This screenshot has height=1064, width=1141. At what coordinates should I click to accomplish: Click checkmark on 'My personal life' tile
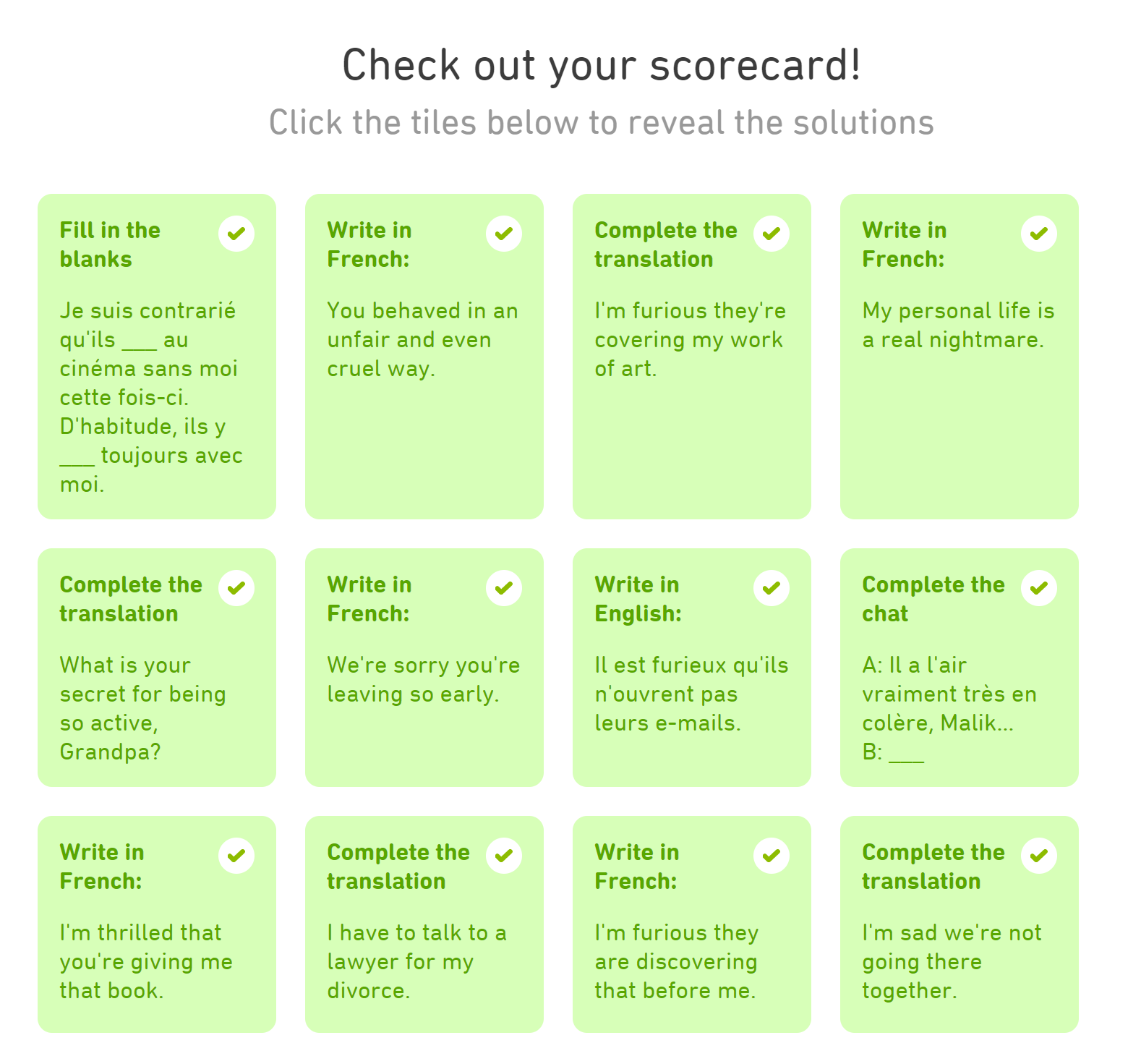pyautogui.click(x=1039, y=234)
